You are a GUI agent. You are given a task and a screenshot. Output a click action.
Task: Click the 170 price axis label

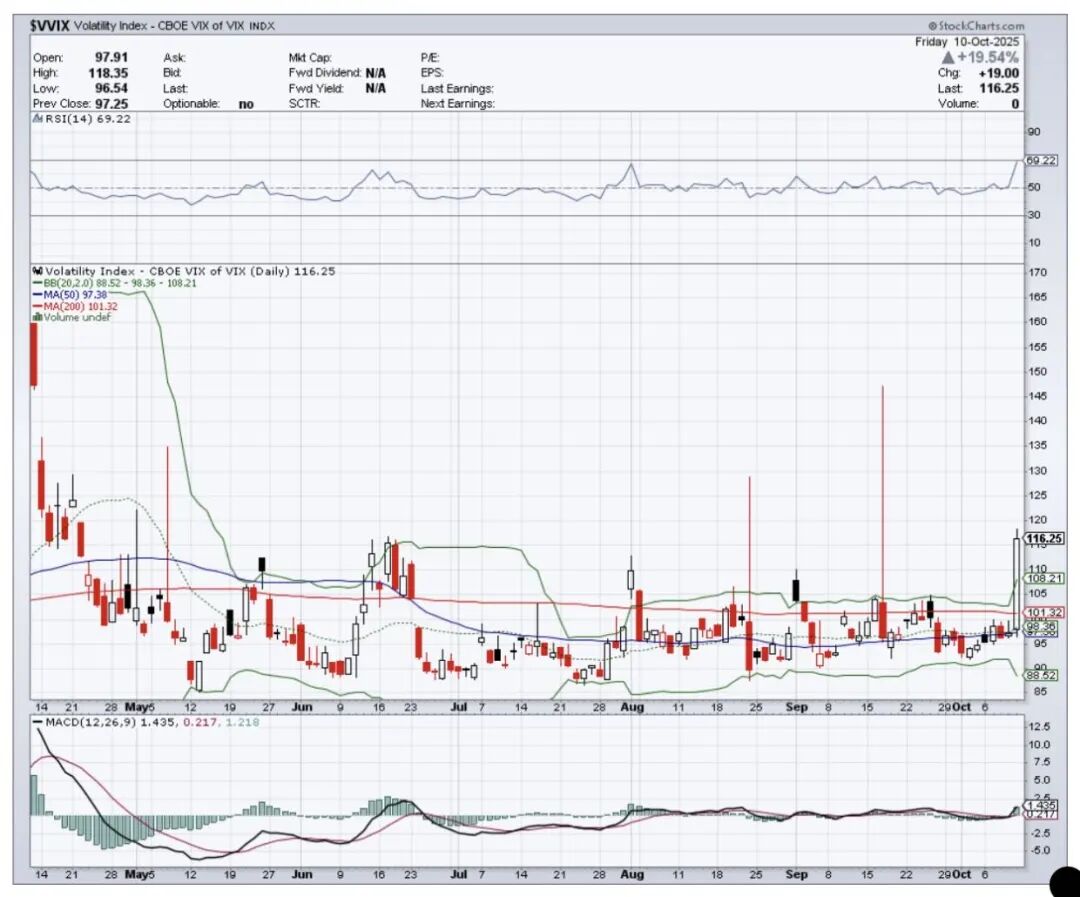pos(1038,272)
